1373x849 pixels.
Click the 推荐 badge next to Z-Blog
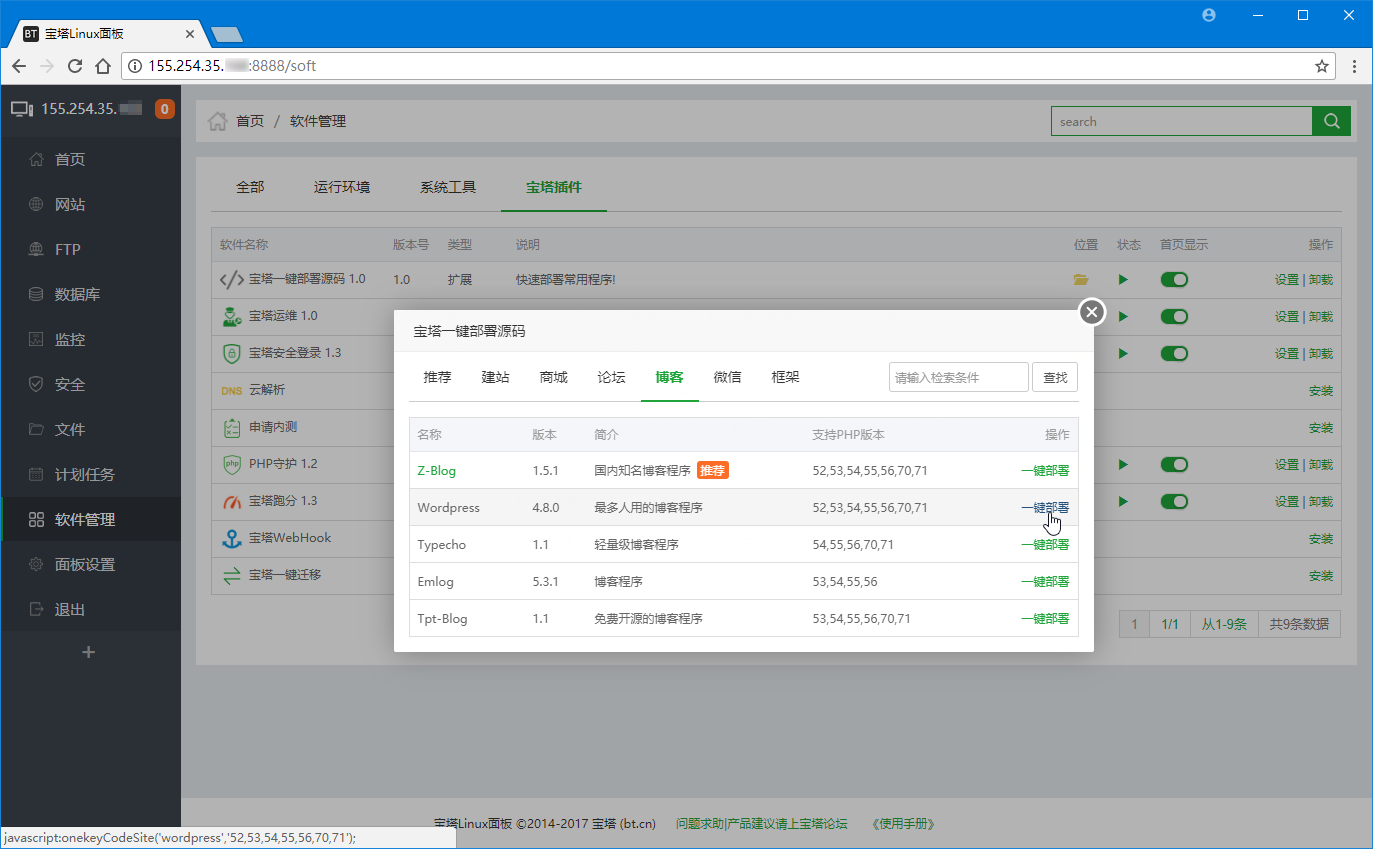[713, 470]
